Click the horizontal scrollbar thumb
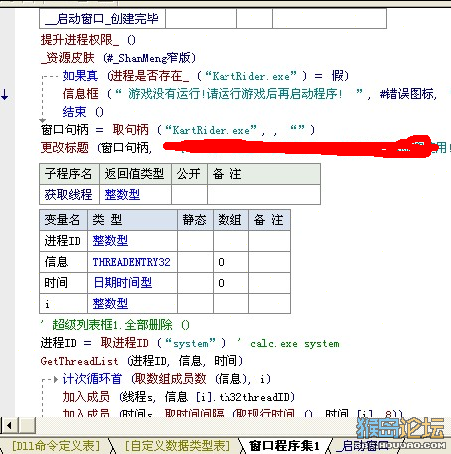The height and width of the screenshot is (454, 451). tap(27, 425)
